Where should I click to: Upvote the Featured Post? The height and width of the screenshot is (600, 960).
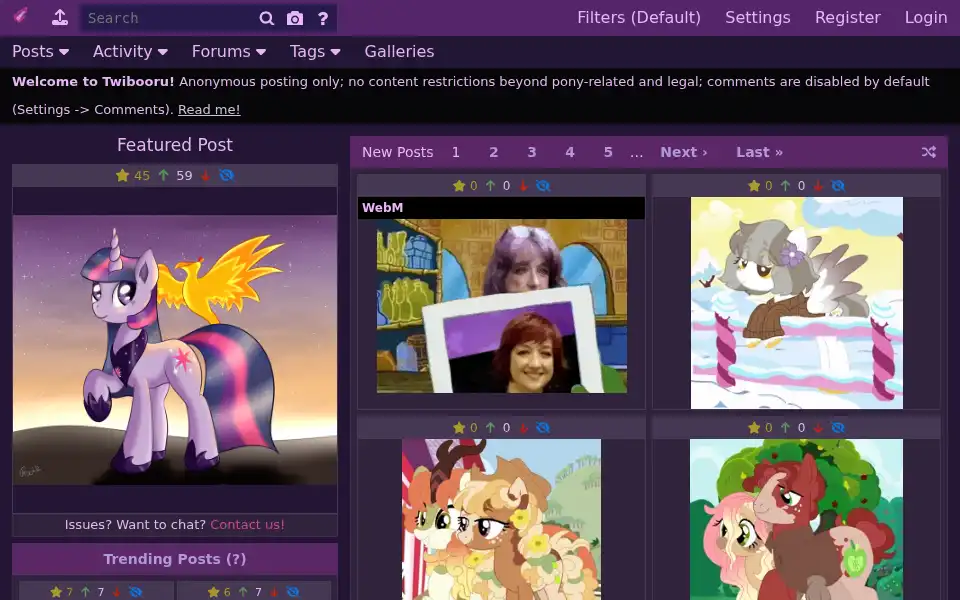[x=163, y=176]
